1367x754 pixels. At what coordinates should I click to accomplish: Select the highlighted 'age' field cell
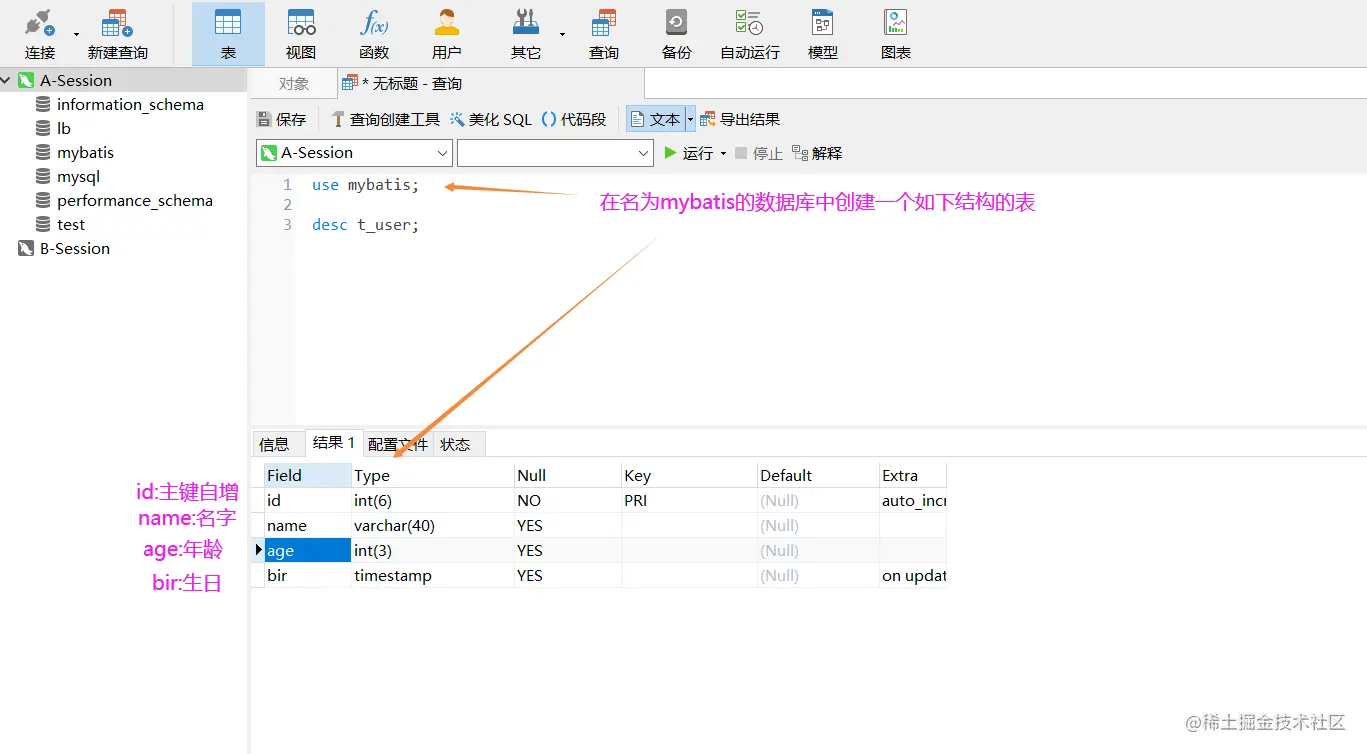pos(307,550)
